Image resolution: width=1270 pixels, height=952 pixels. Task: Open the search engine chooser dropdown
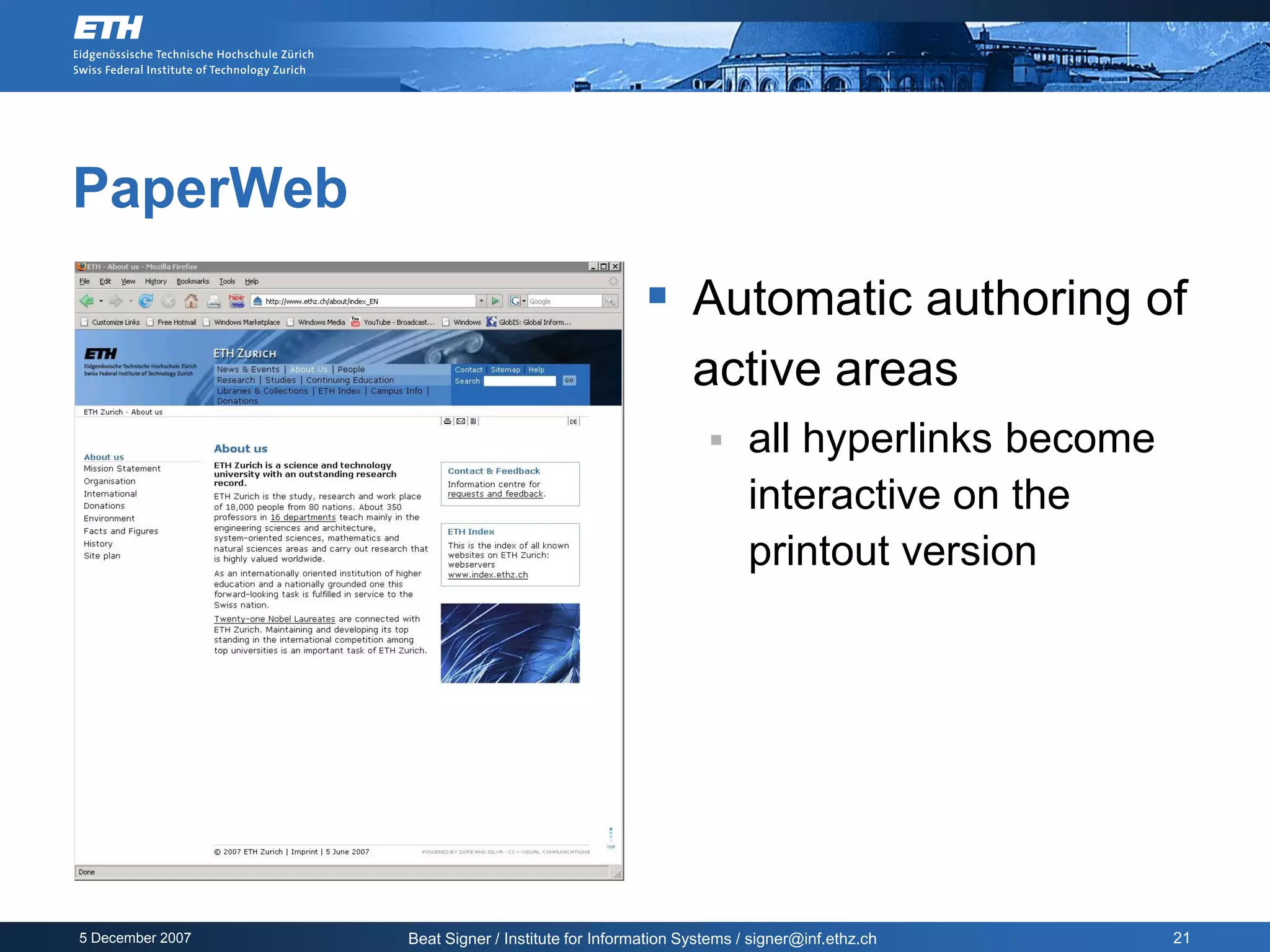click(524, 301)
